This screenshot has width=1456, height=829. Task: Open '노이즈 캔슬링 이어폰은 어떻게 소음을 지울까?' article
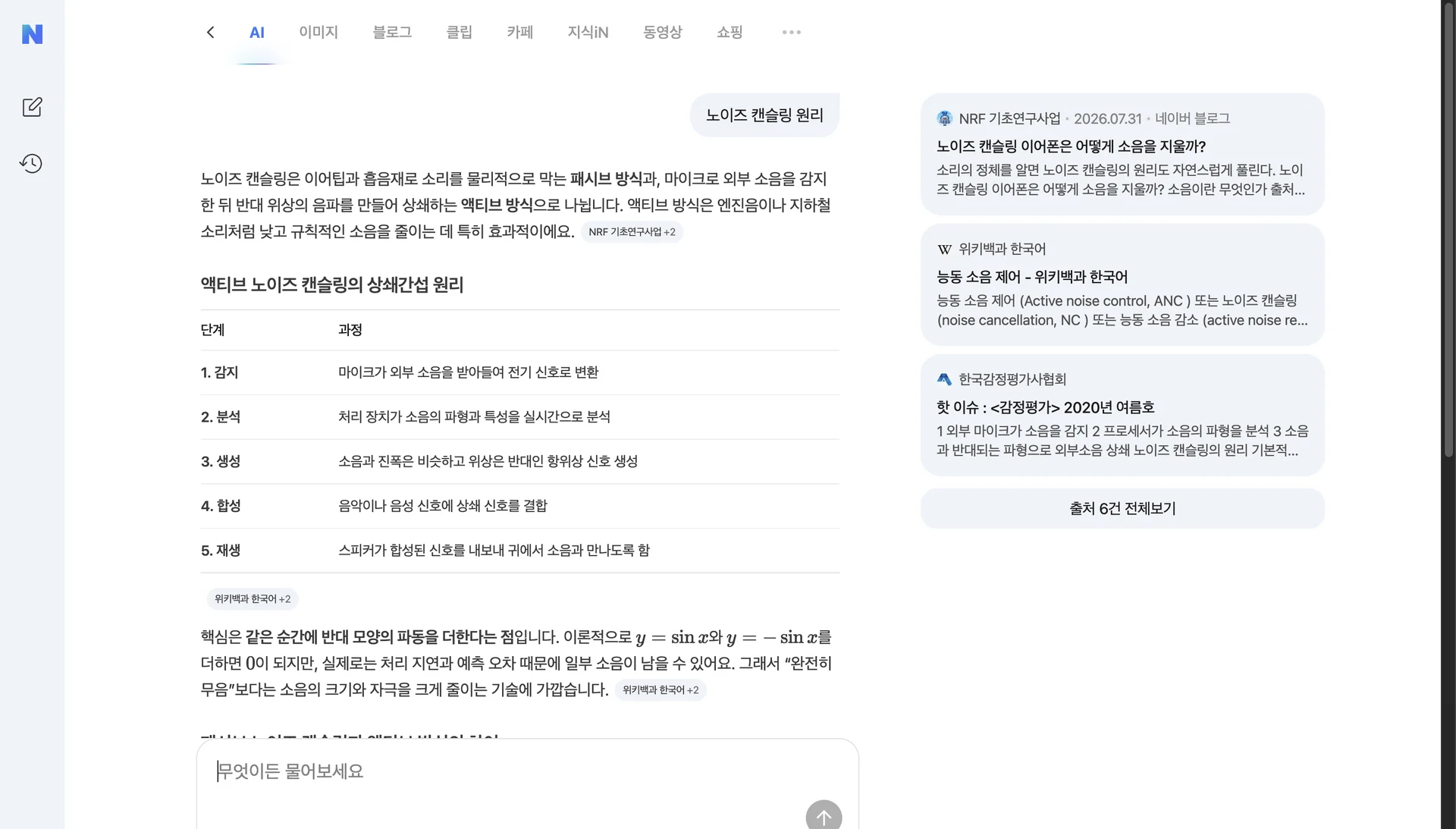[1071, 146]
